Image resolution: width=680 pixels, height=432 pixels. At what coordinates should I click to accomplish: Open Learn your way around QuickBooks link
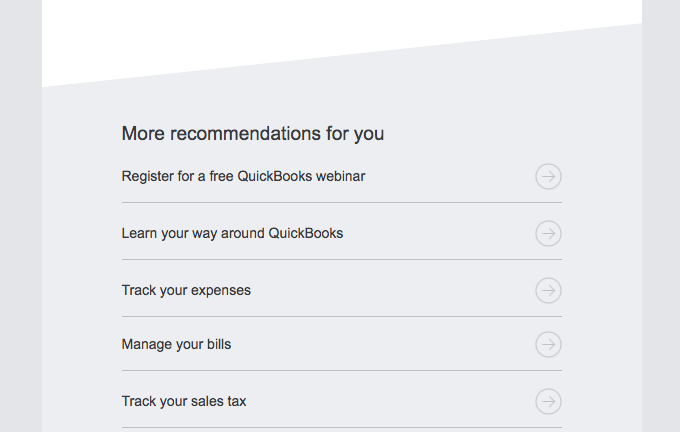(x=232, y=233)
